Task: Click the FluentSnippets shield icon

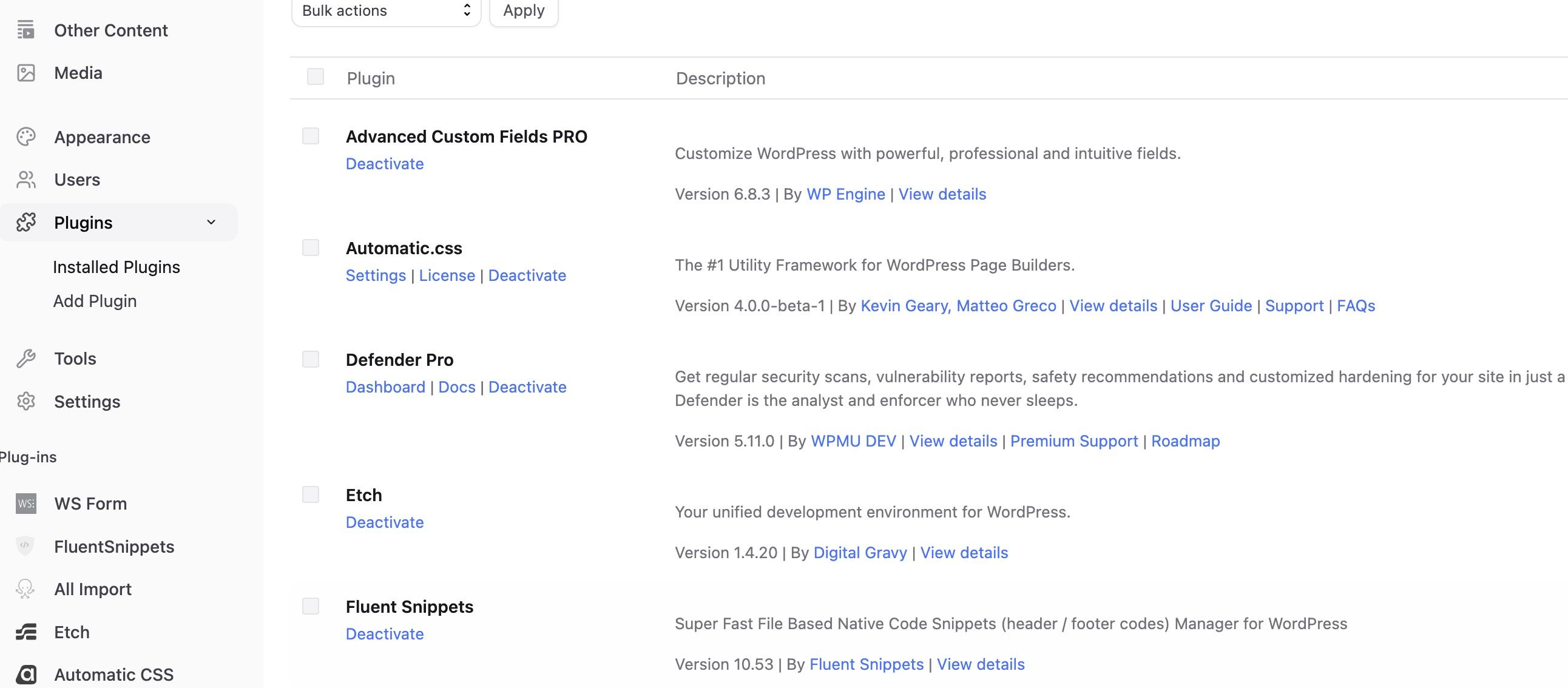Action: [25, 546]
